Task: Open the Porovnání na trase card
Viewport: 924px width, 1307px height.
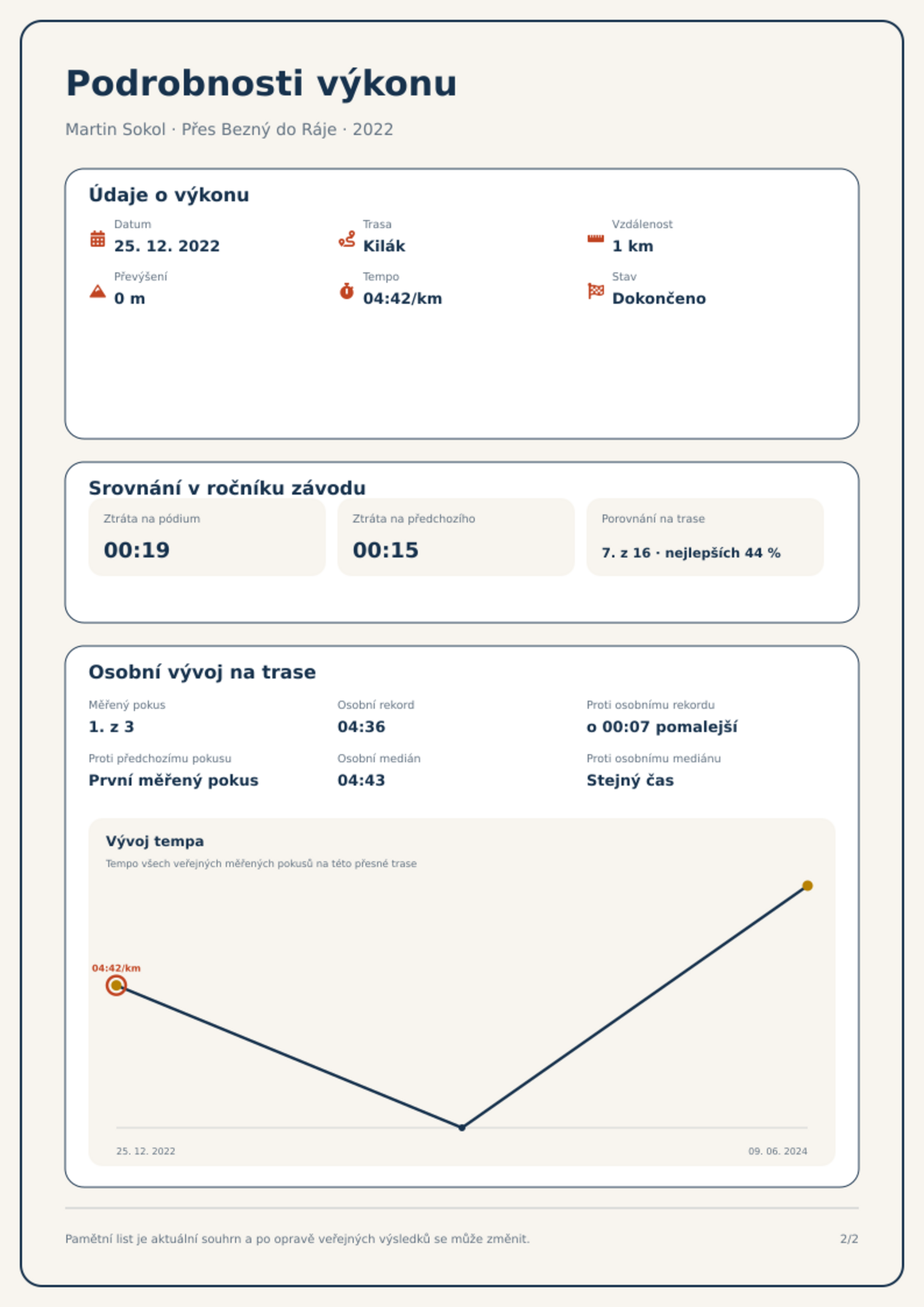Action: click(x=705, y=537)
